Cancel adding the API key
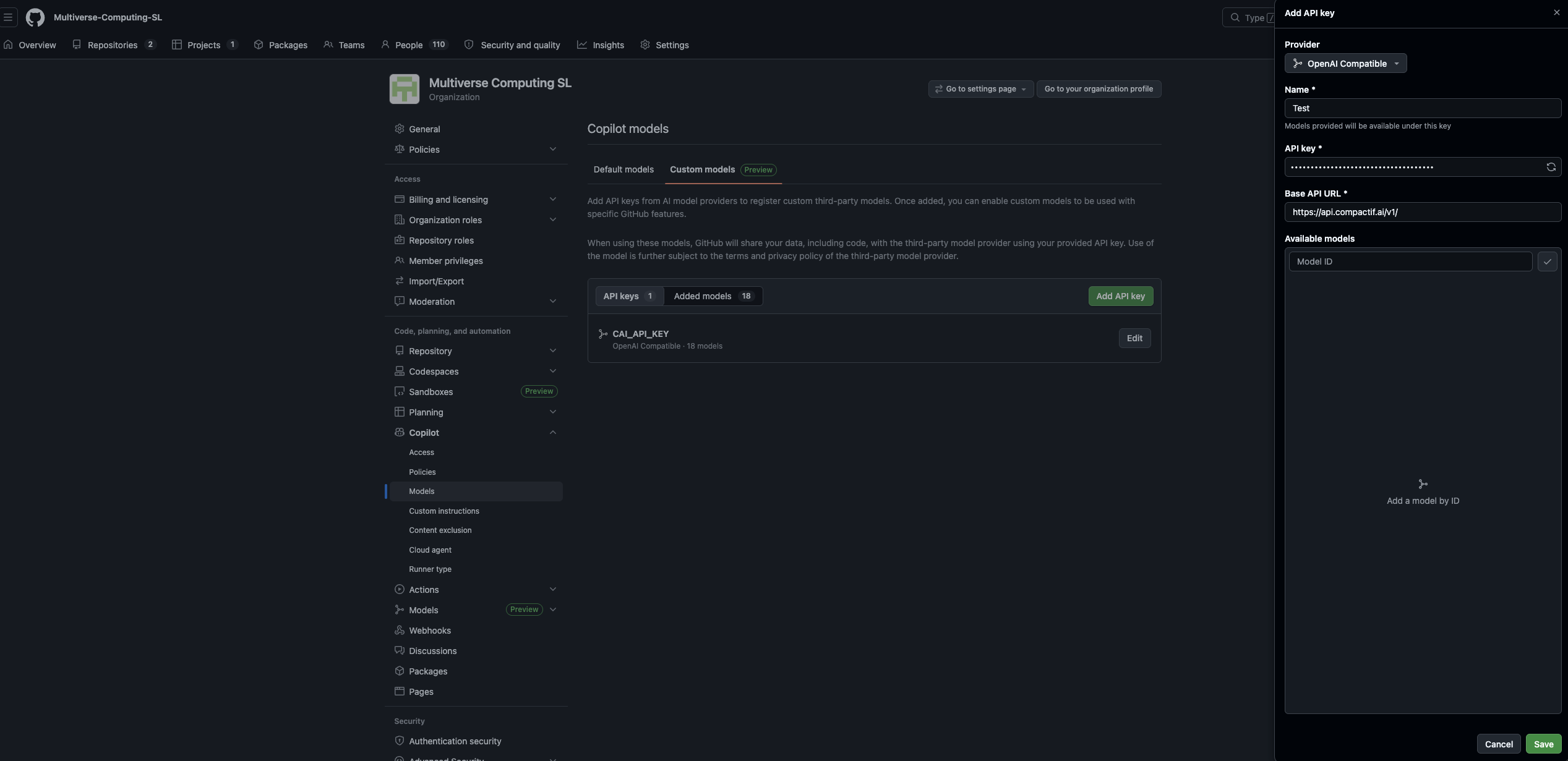 (x=1499, y=744)
